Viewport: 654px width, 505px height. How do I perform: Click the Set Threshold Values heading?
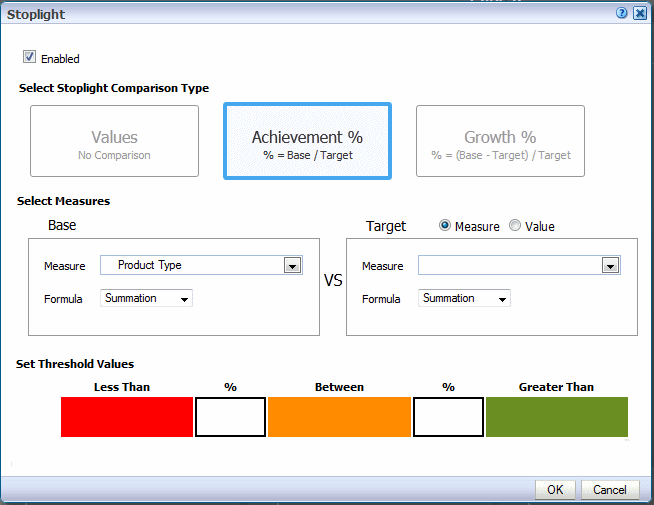click(75, 364)
